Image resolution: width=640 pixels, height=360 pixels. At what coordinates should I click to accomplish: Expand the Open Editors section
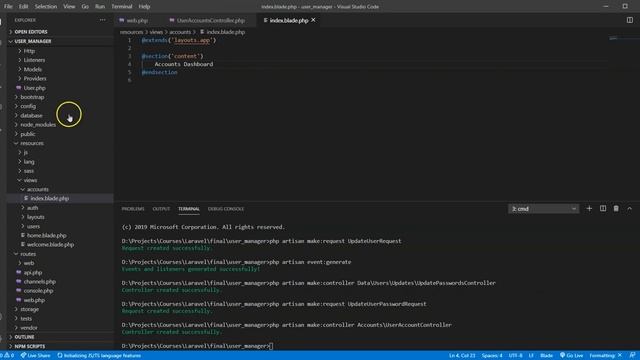coord(60,32)
